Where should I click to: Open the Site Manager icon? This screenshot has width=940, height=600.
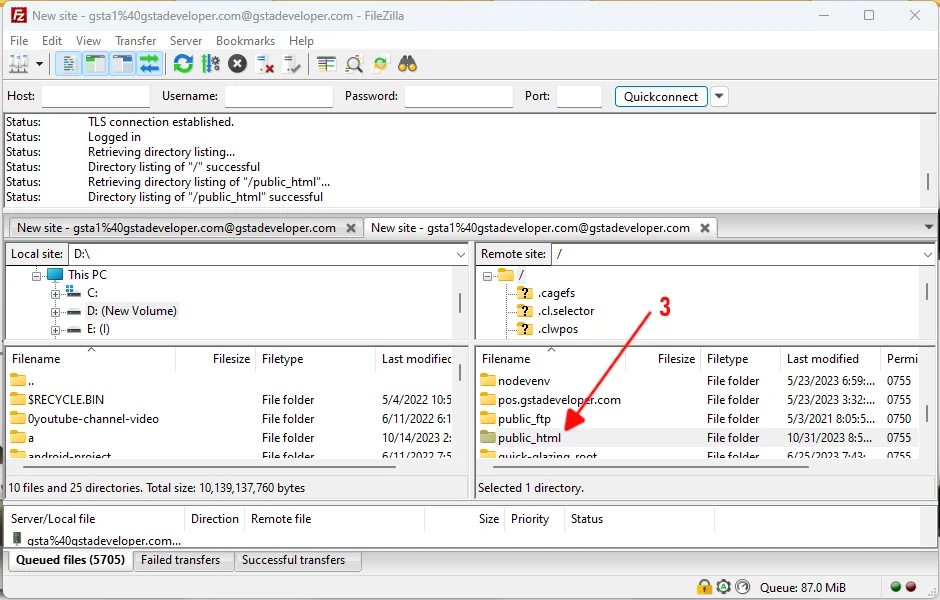pyautogui.click(x=19, y=64)
